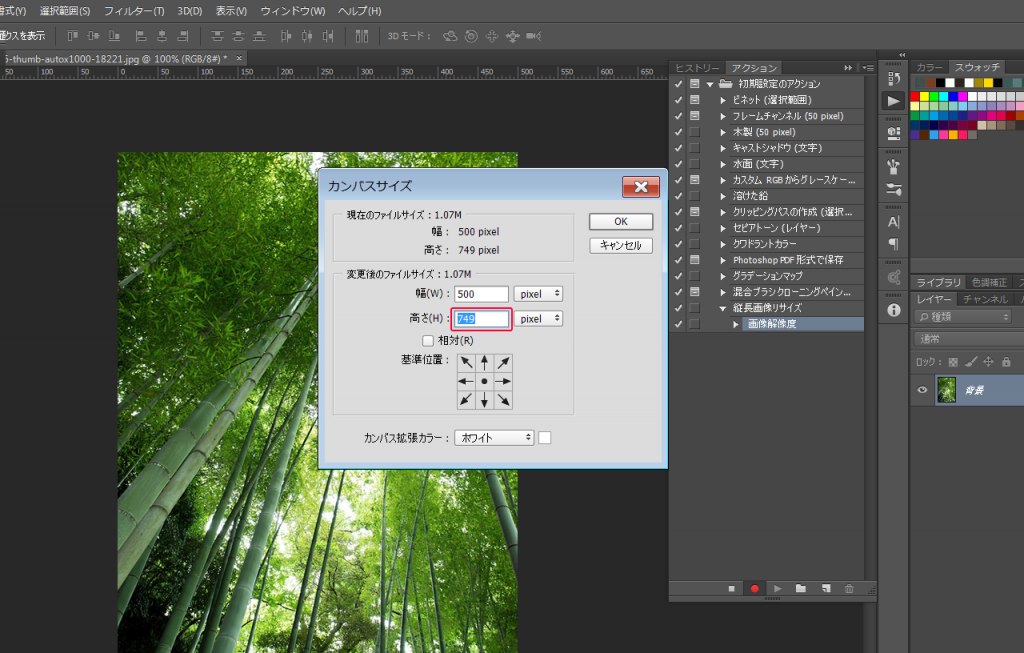This screenshot has height=653, width=1024.
Task: Pick the red swatch in Swatches panel
Action: 915,97
